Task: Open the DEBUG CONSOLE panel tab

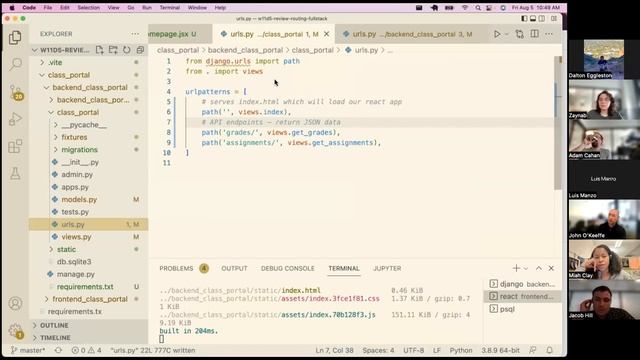Action: 288,268
